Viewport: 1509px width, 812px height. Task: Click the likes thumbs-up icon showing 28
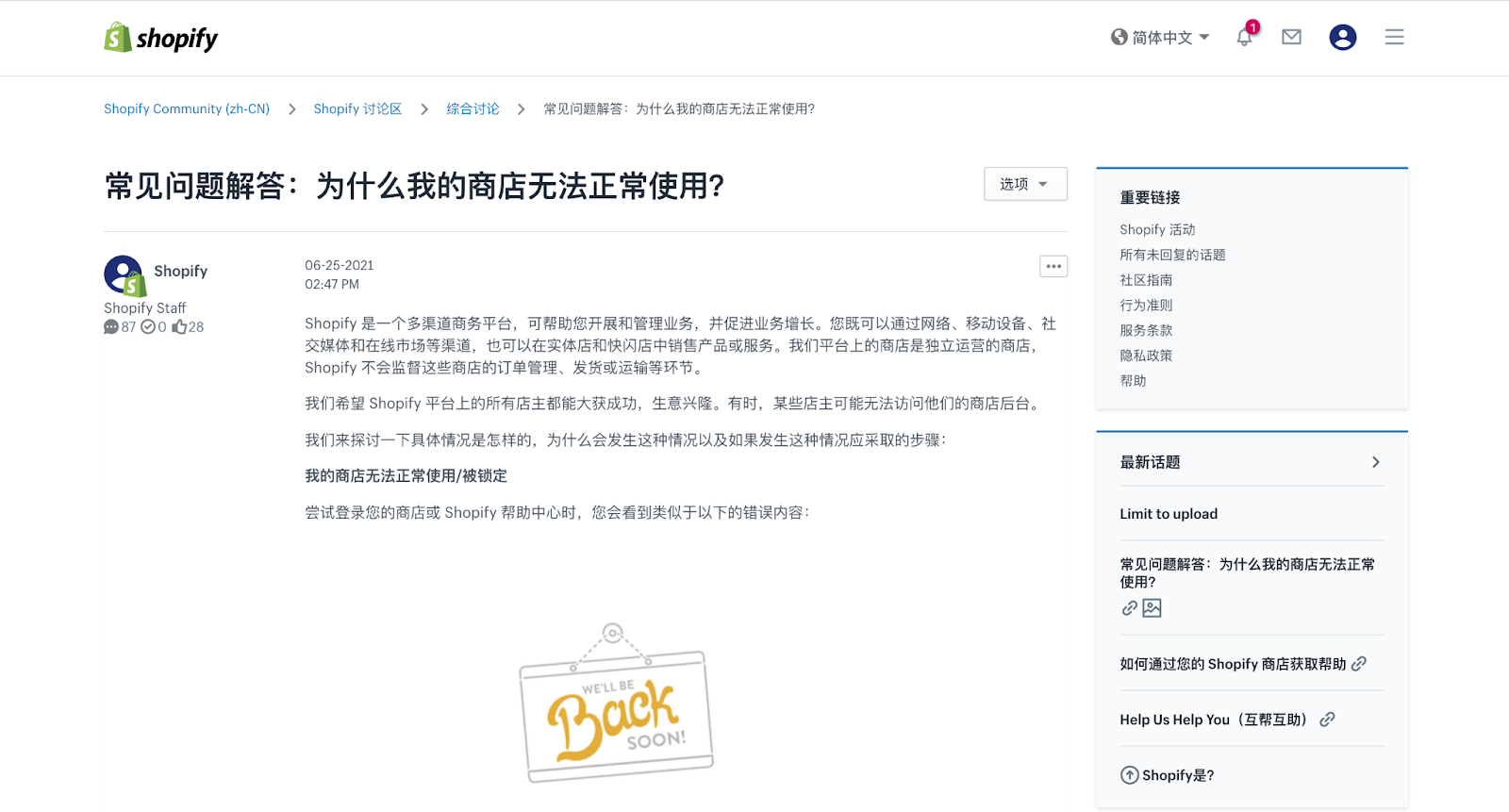coord(179,327)
